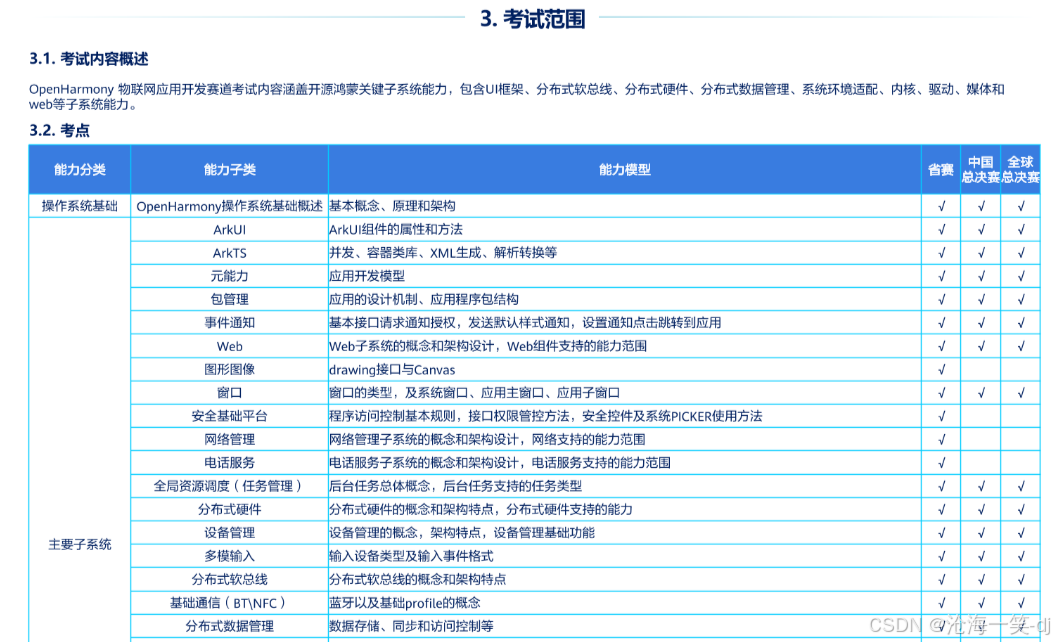Click the paragraph beginning 'OpenHarmony 物联网应用开发赛道'
Viewport: 1055px width, 642px height.
[517, 97]
